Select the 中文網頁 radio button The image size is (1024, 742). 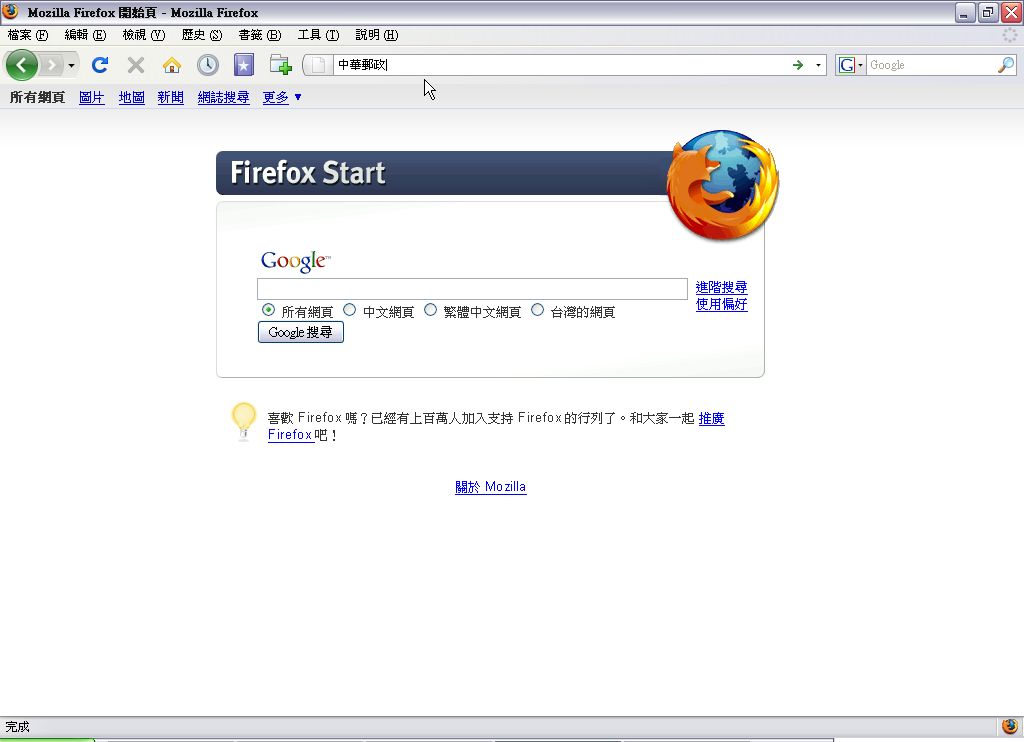pyautogui.click(x=349, y=310)
